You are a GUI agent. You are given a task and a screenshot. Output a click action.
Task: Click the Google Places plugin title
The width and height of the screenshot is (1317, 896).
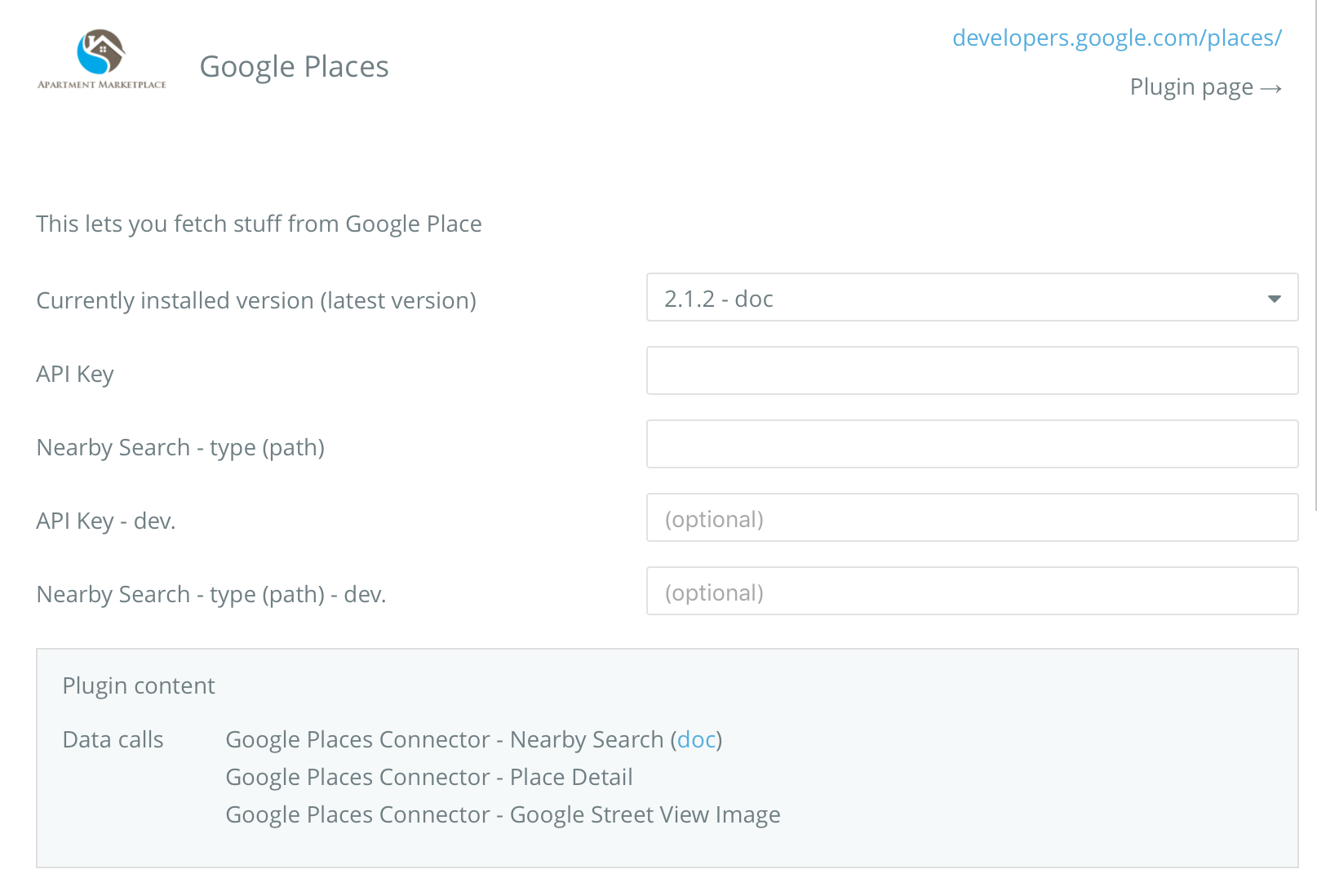click(294, 67)
